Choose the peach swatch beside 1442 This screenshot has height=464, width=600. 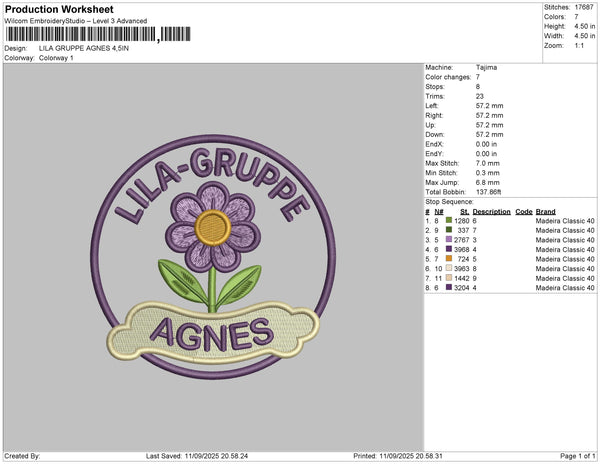(x=449, y=278)
